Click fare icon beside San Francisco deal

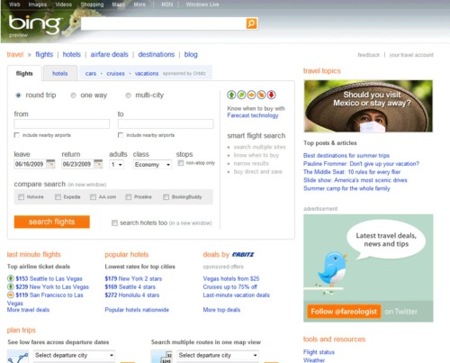pyautogui.click(x=10, y=295)
